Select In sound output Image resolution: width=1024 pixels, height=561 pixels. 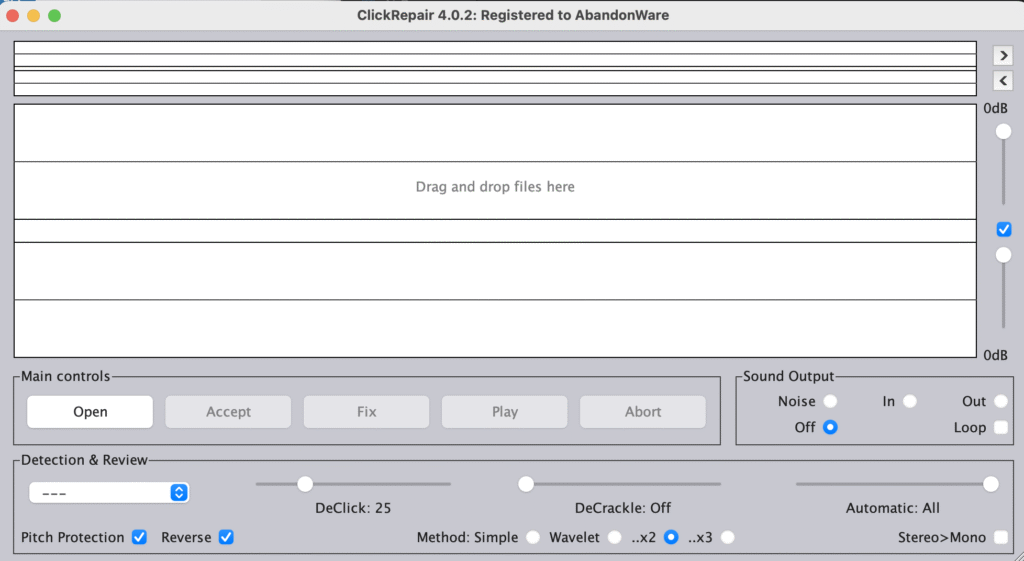click(910, 401)
